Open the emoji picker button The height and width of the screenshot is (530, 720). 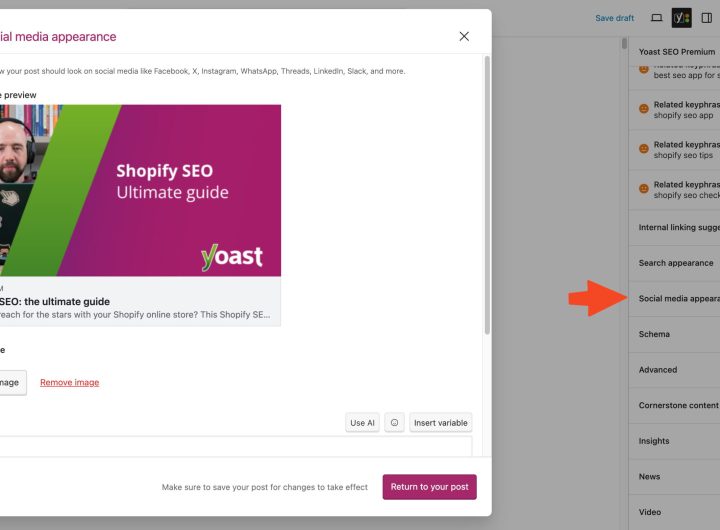tap(394, 423)
